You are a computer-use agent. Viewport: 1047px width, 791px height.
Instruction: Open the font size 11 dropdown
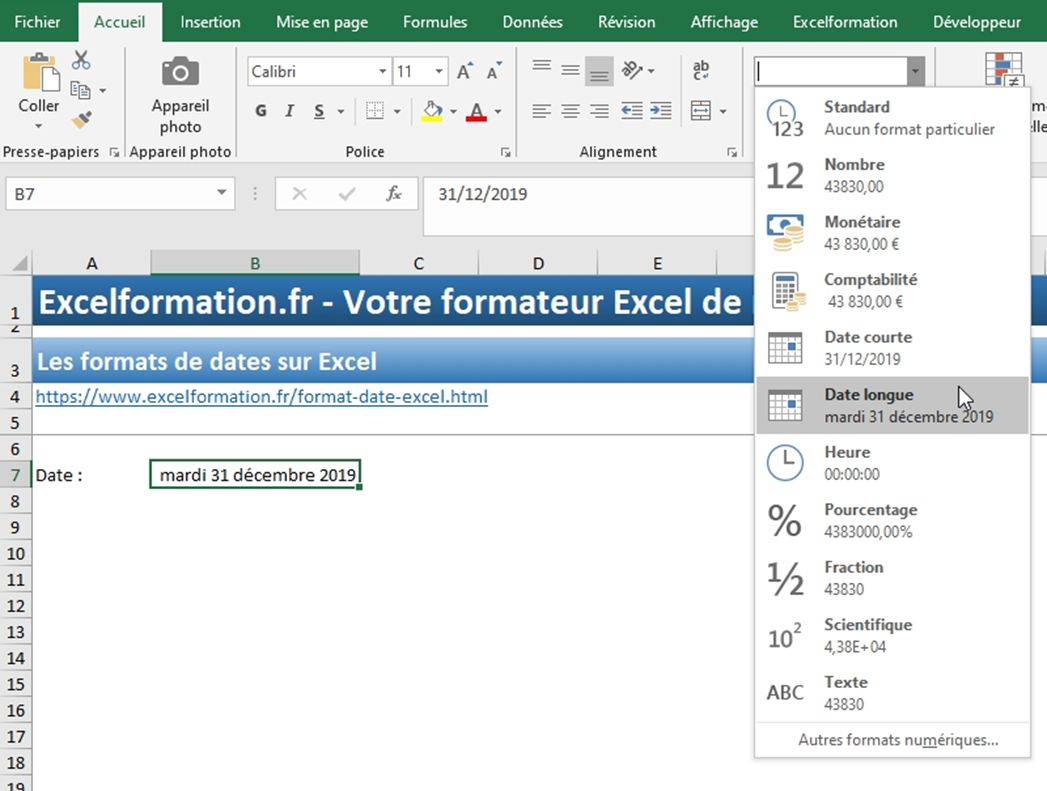(x=439, y=71)
